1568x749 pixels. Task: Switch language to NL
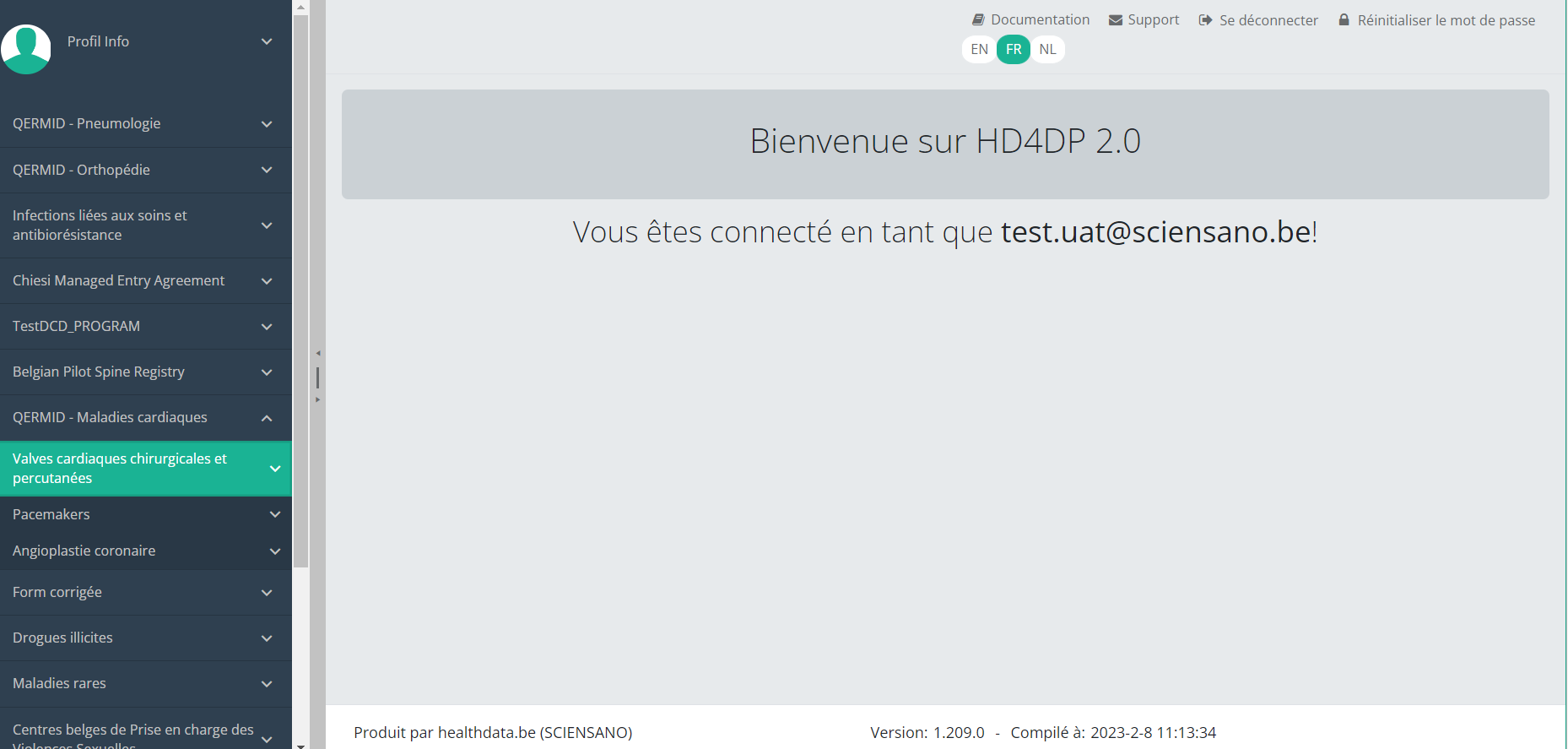click(1047, 49)
